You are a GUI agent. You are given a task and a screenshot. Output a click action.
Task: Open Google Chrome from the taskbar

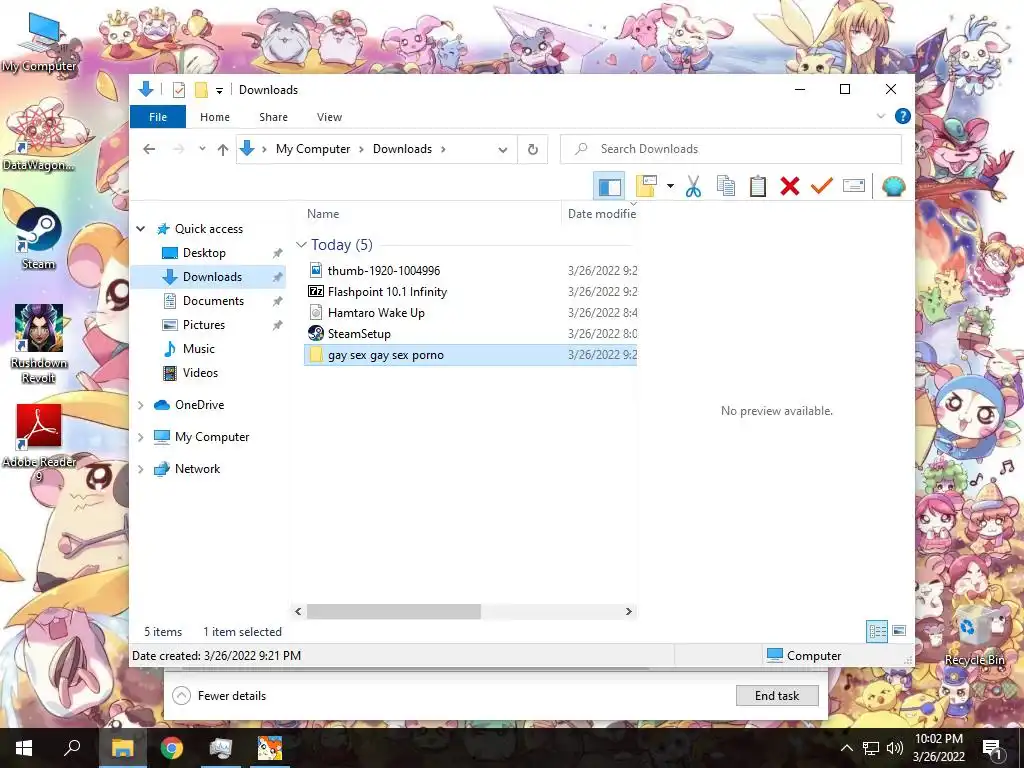click(x=172, y=748)
